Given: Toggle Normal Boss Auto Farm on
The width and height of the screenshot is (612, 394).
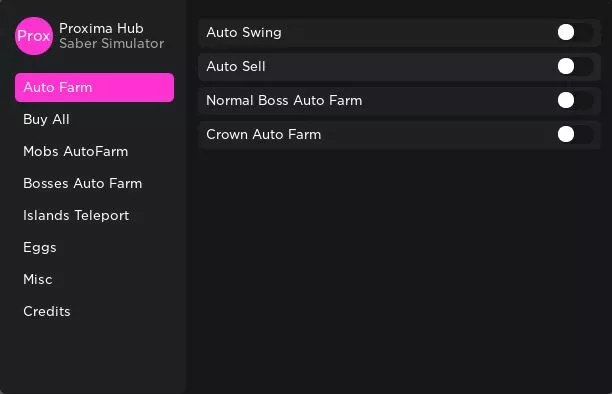Looking at the screenshot, I should pos(575,100).
